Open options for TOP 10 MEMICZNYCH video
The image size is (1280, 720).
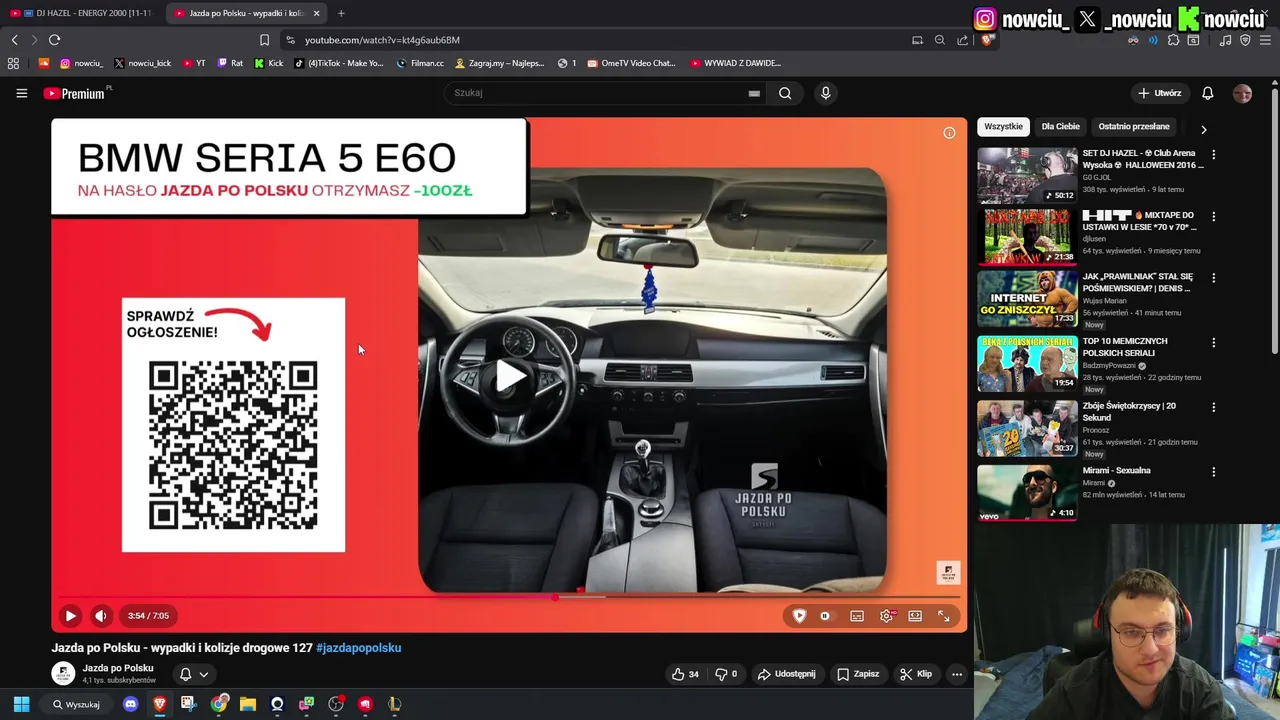pyautogui.click(x=1213, y=343)
